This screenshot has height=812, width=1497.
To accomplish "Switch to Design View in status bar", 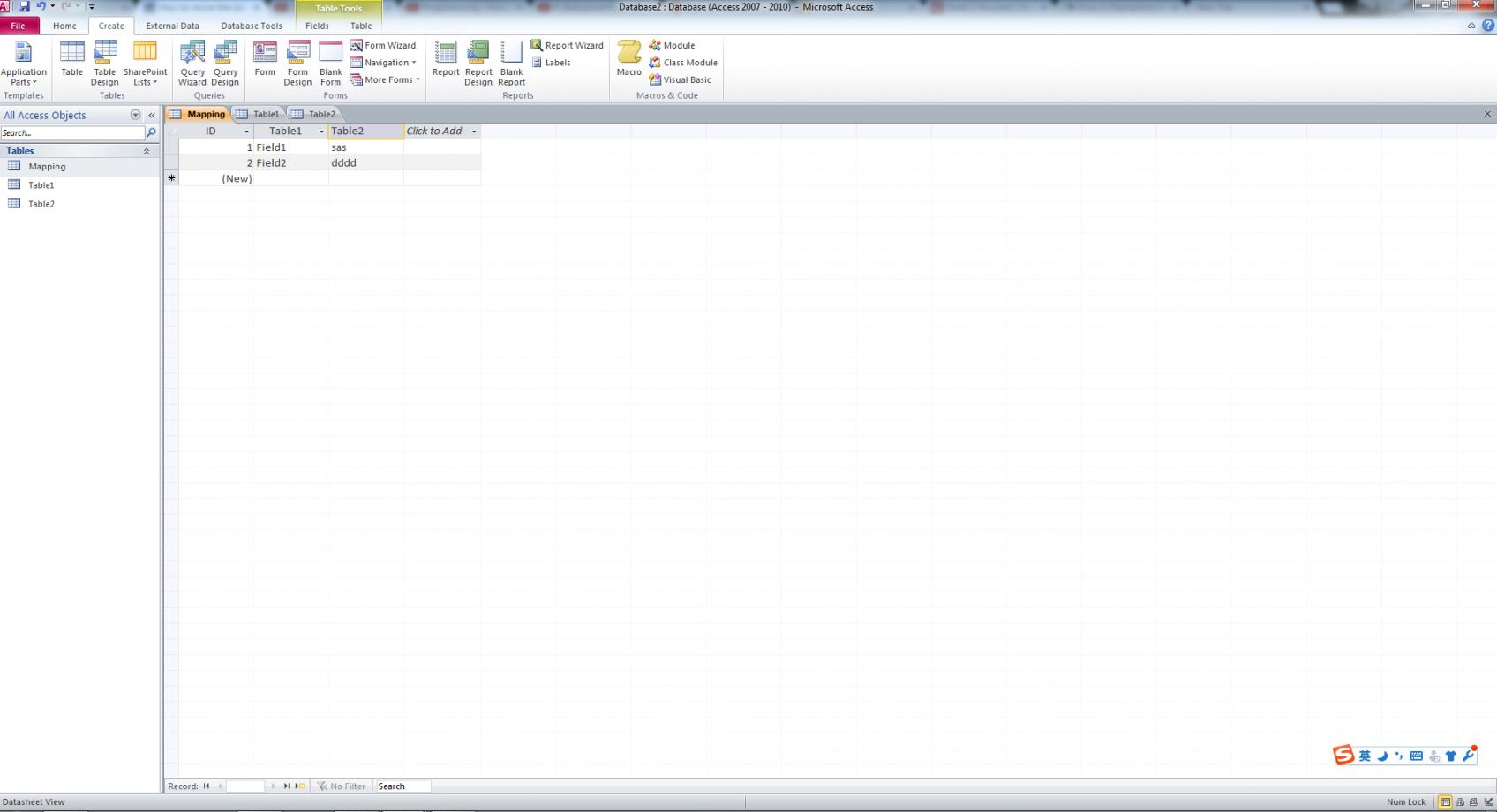I will pos(1487,801).
